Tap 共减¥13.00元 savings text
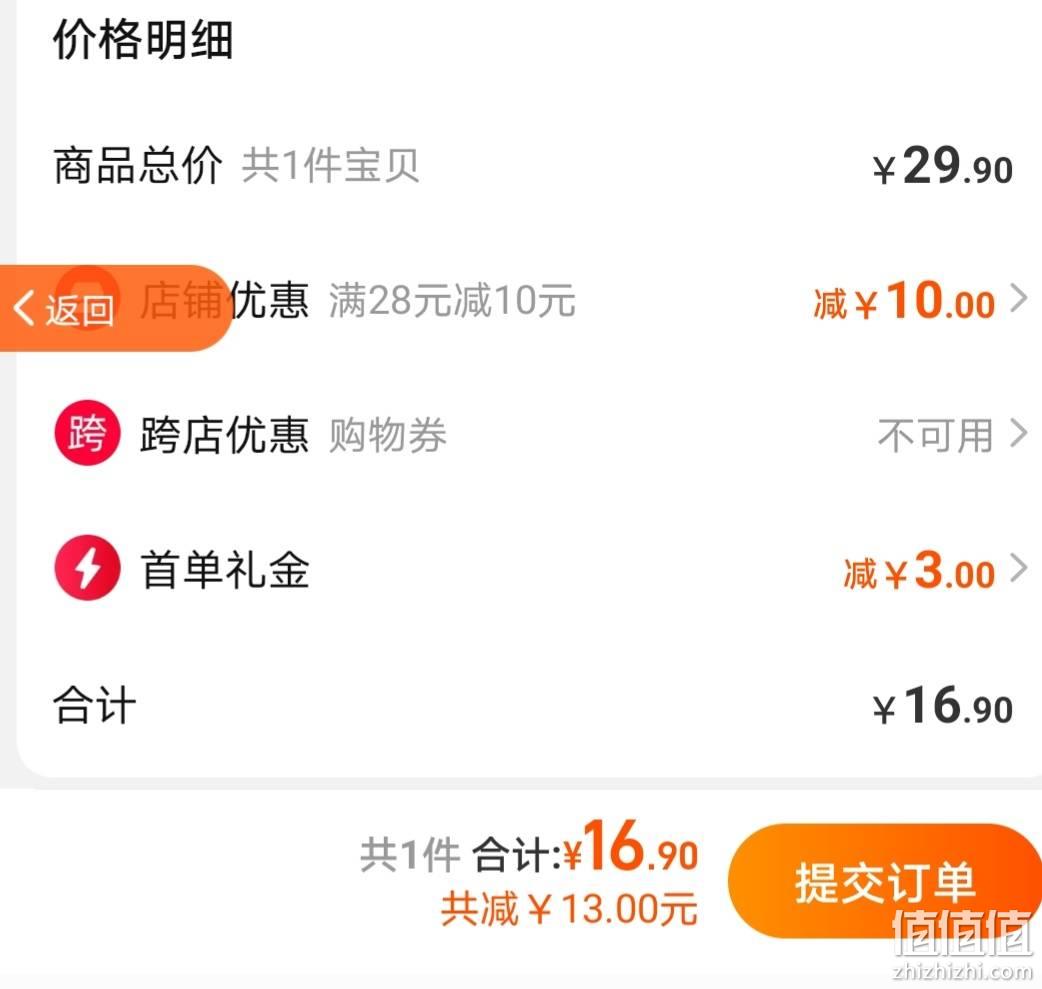This screenshot has width=1042, height=989. click(x=569, y=909)
